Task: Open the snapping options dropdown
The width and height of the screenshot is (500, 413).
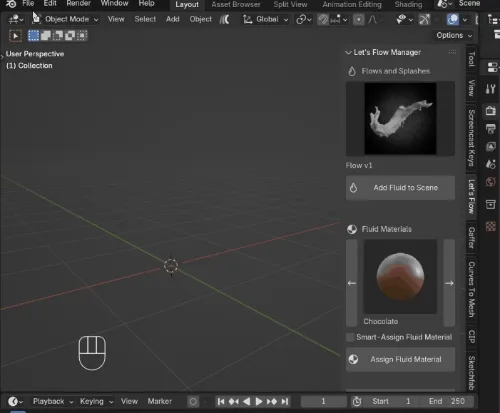Action: [338, 20]
